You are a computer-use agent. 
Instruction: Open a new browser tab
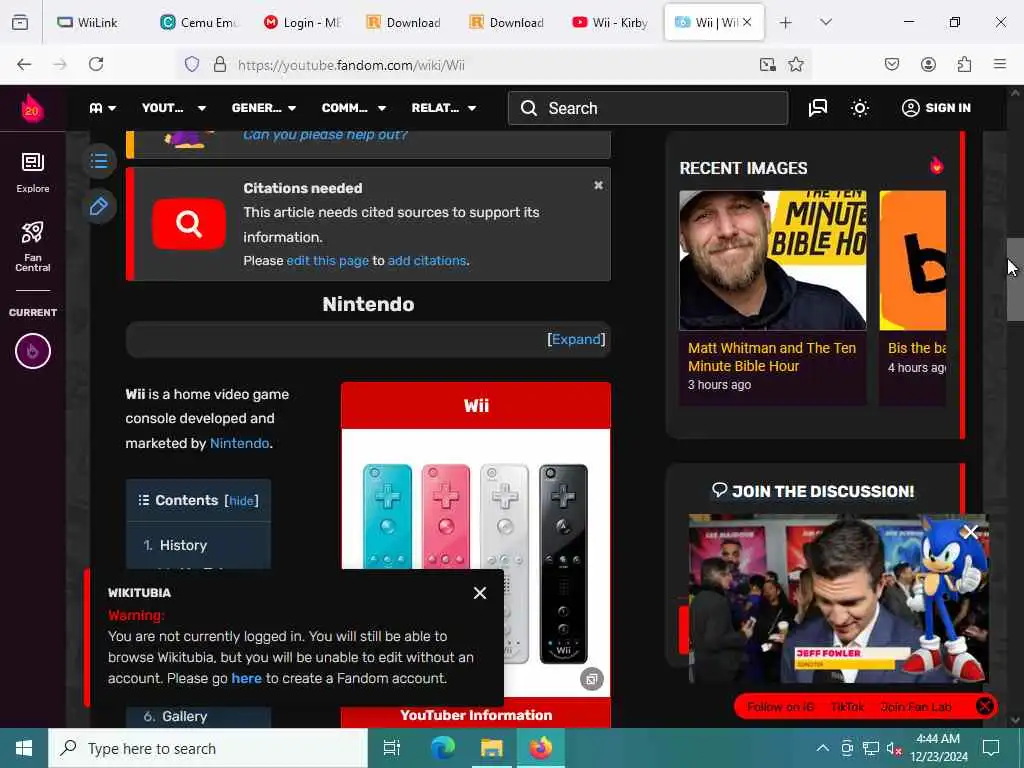(x=786, y=22)
